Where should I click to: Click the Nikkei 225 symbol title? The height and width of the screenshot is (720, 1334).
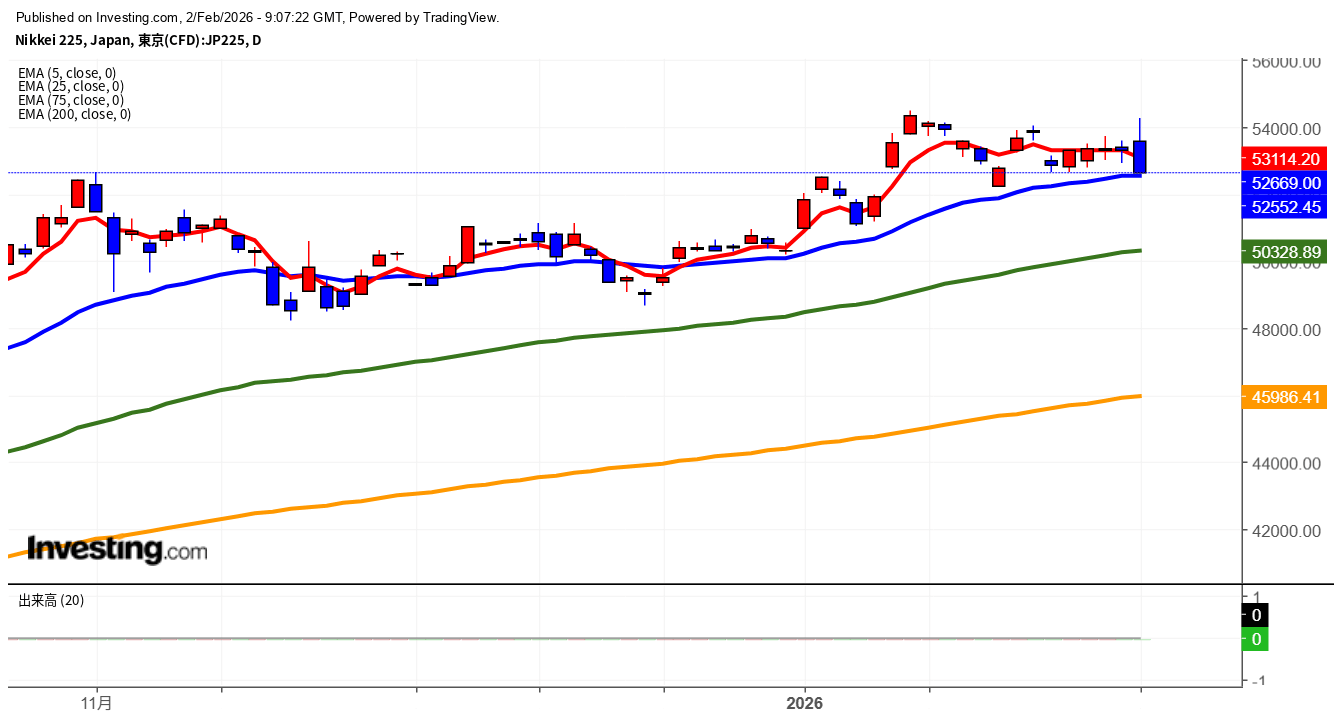(138, 40)
